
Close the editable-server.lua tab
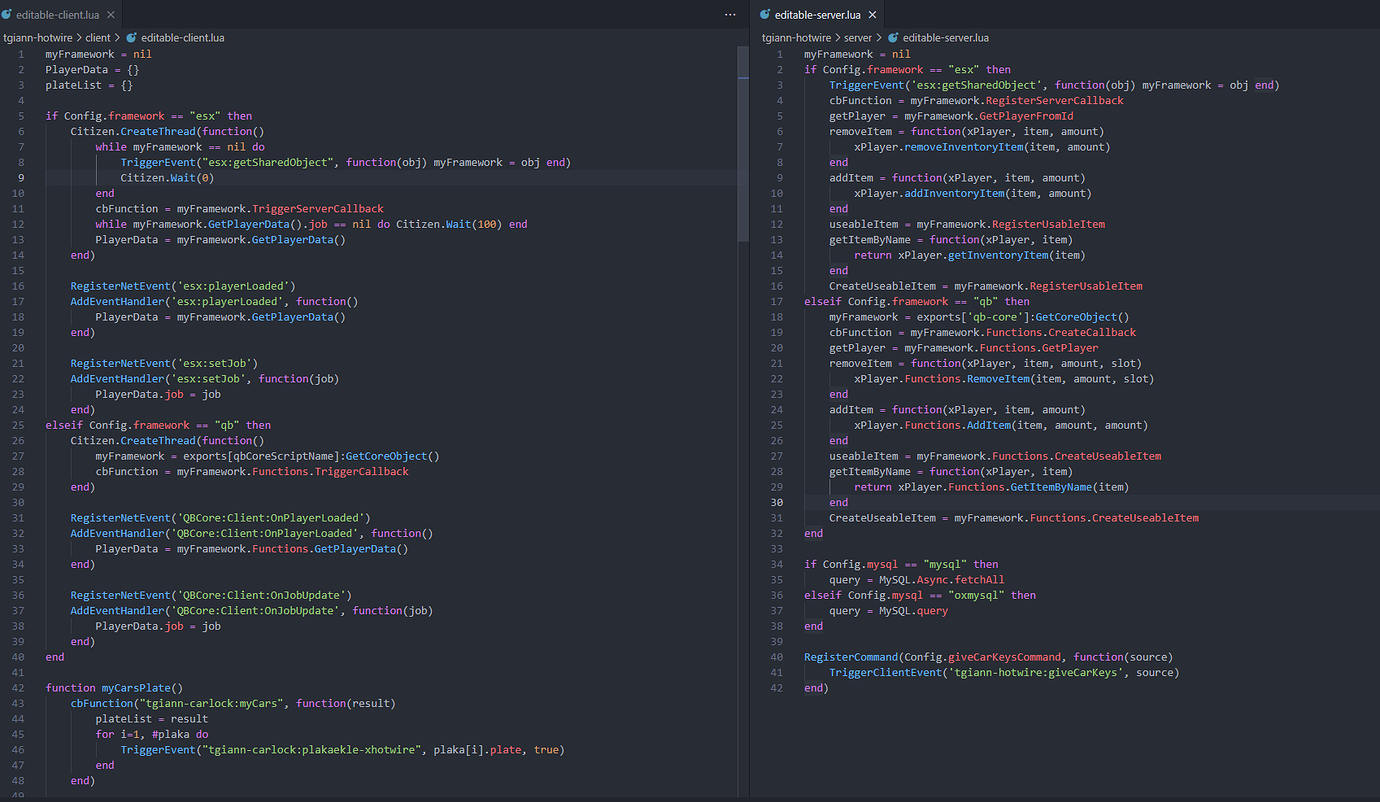872,15
